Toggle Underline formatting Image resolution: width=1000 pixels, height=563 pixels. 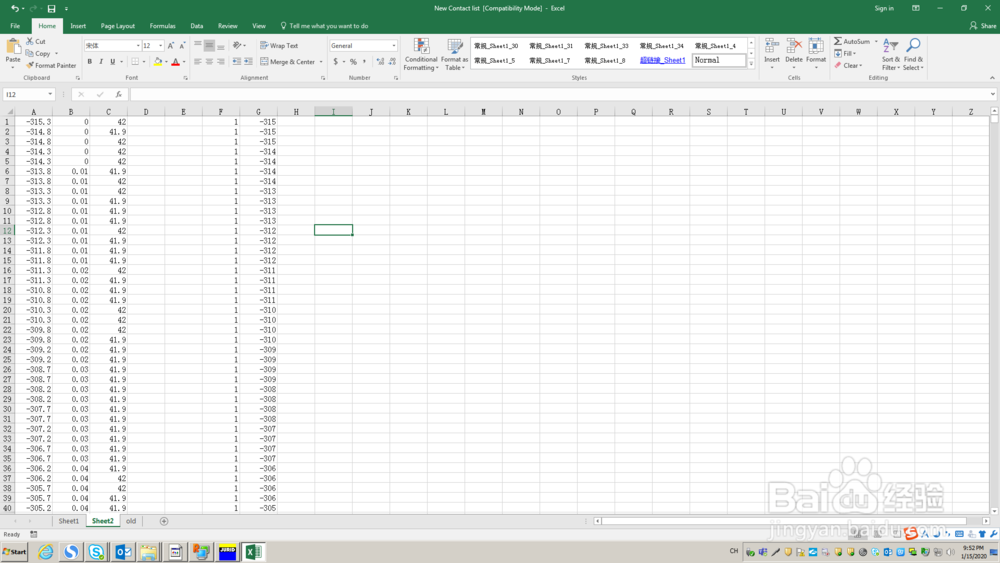coord(113,62)
